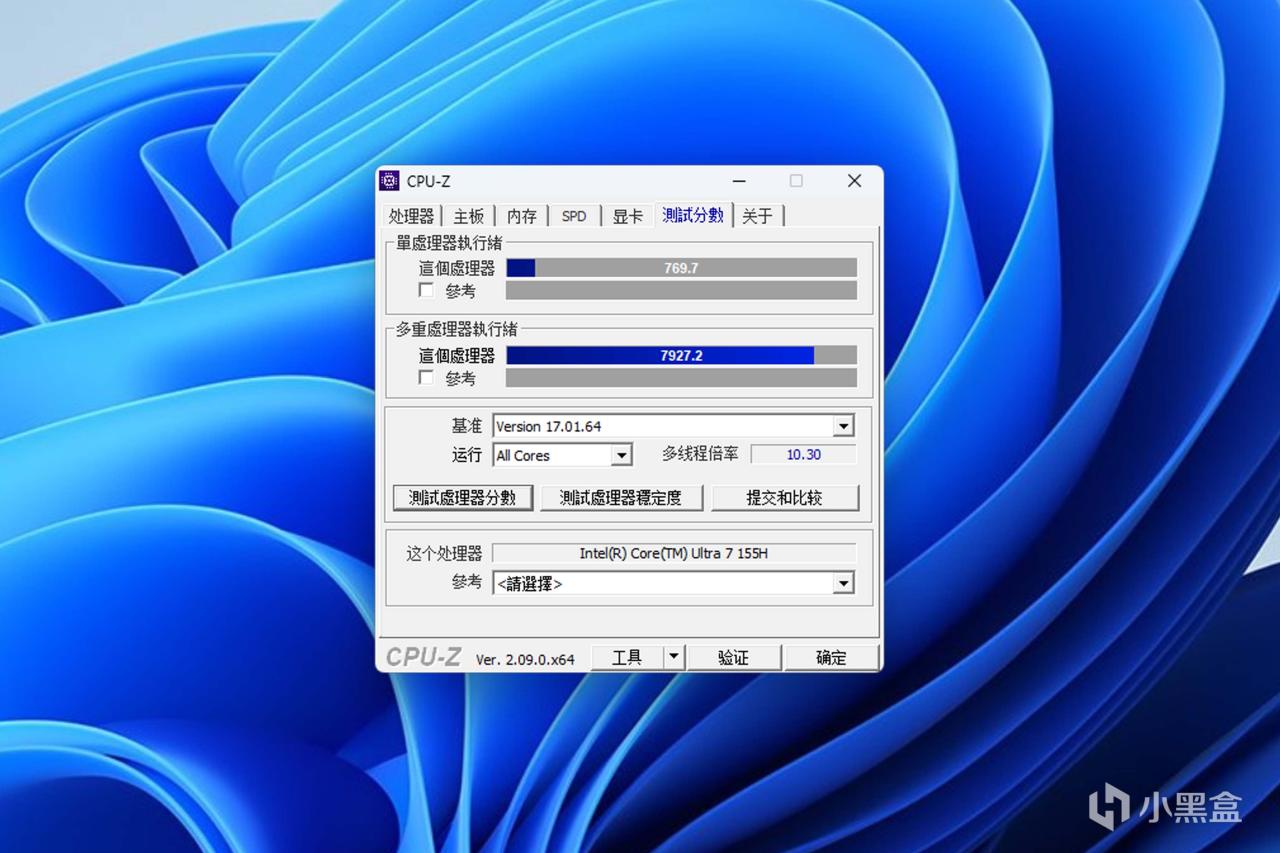Select the SPD tab
The height and width of the screenshot is (853, 1280).
(574, 216)
